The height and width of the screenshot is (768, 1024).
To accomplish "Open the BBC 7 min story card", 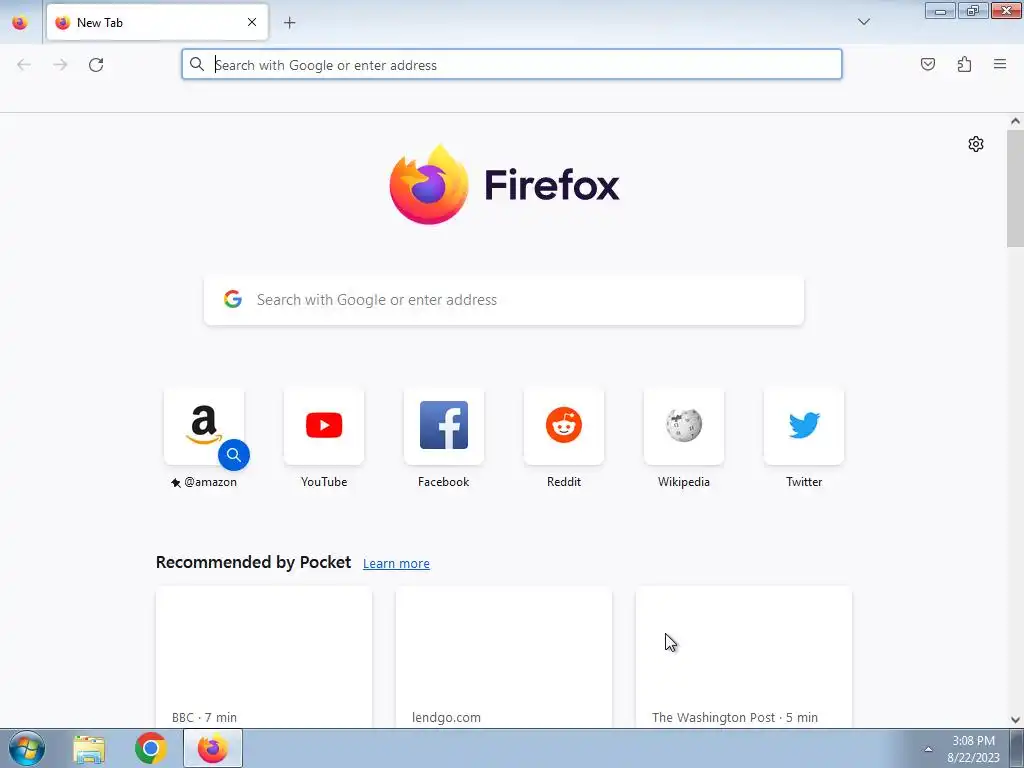I will tap(264, 657).
